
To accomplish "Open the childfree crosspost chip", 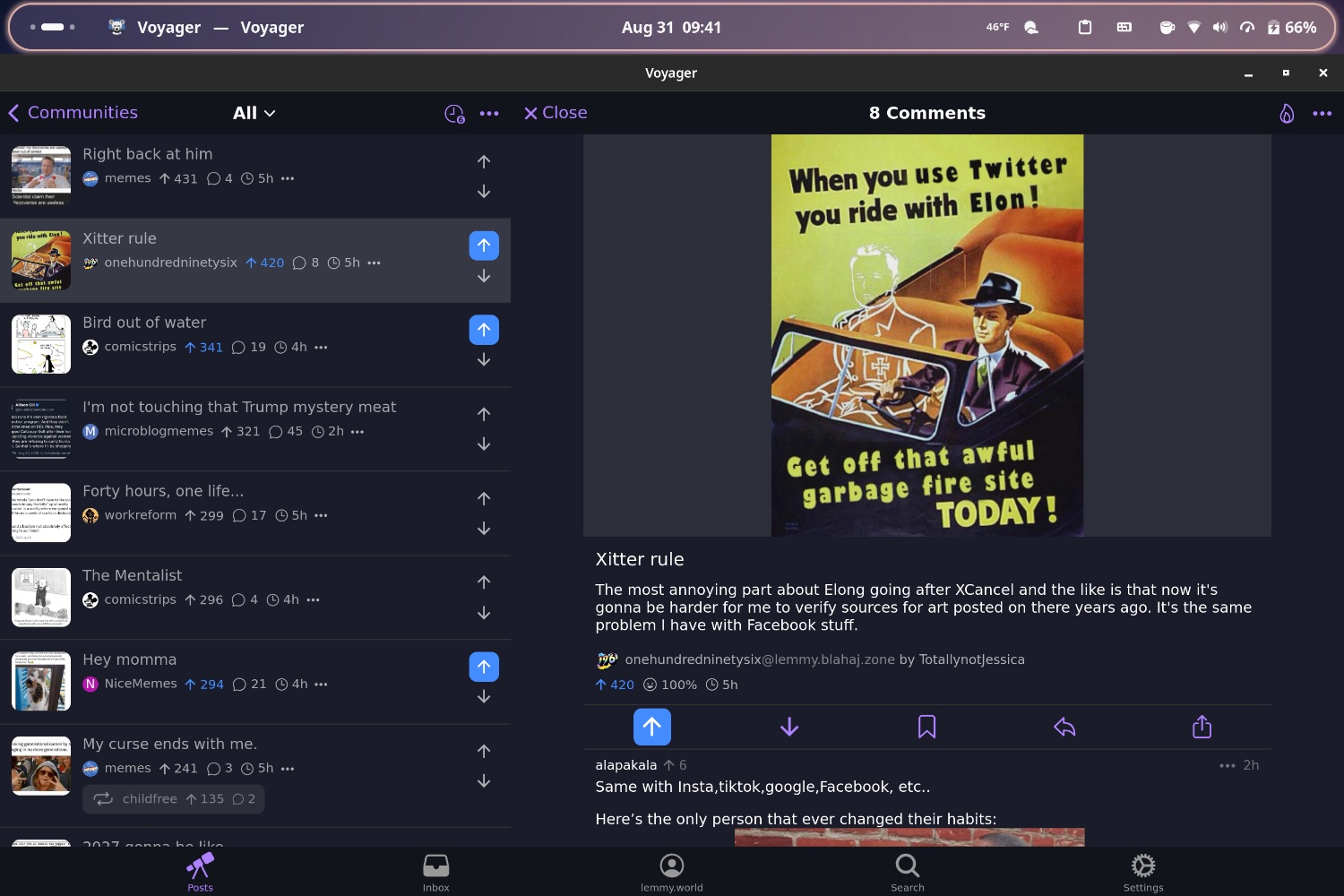I will click(173, 798).
